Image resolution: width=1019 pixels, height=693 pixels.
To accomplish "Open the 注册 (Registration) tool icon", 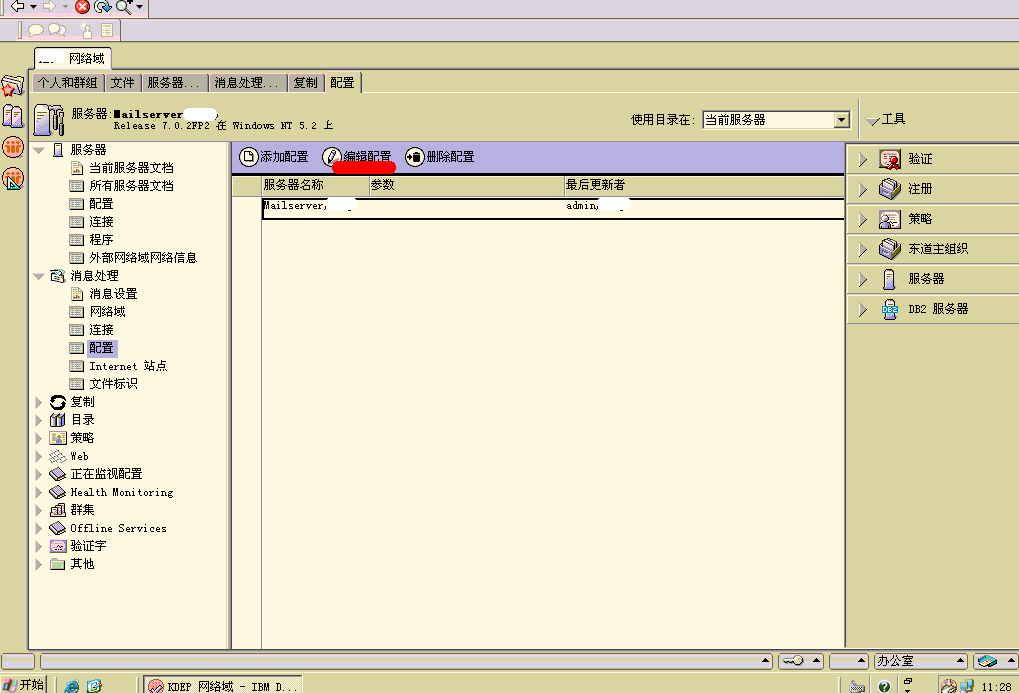I will click(889, 189).
